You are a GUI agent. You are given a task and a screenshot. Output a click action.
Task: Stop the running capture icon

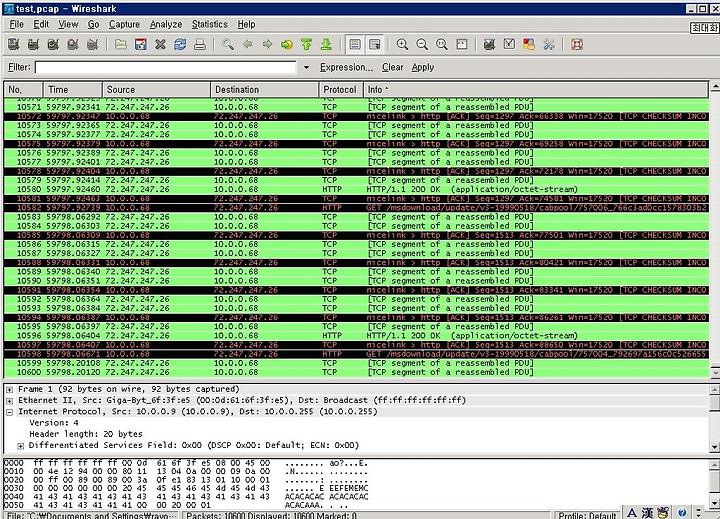tap(73, 45)
